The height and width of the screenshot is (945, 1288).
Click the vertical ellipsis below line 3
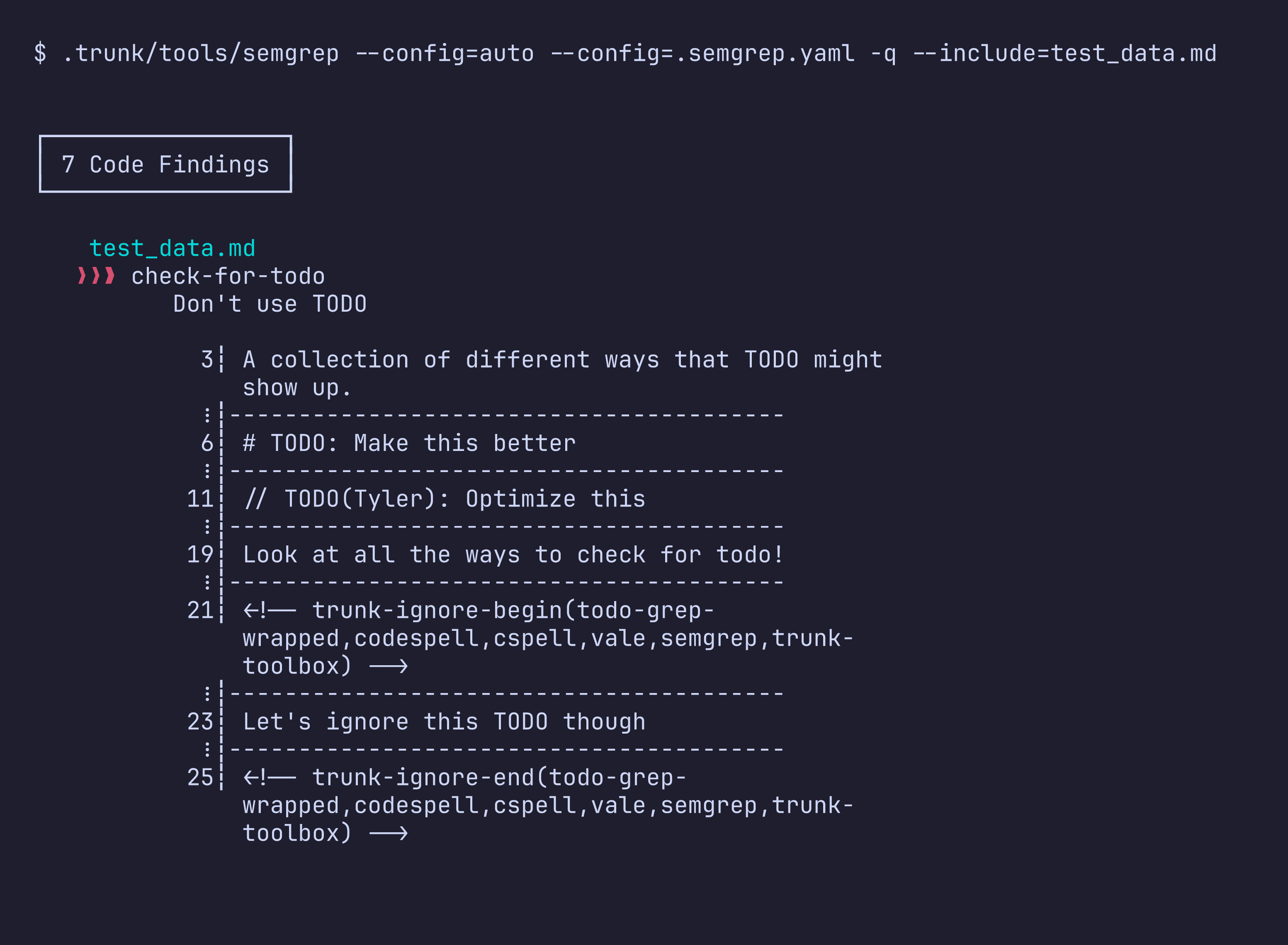coord(207,415)
